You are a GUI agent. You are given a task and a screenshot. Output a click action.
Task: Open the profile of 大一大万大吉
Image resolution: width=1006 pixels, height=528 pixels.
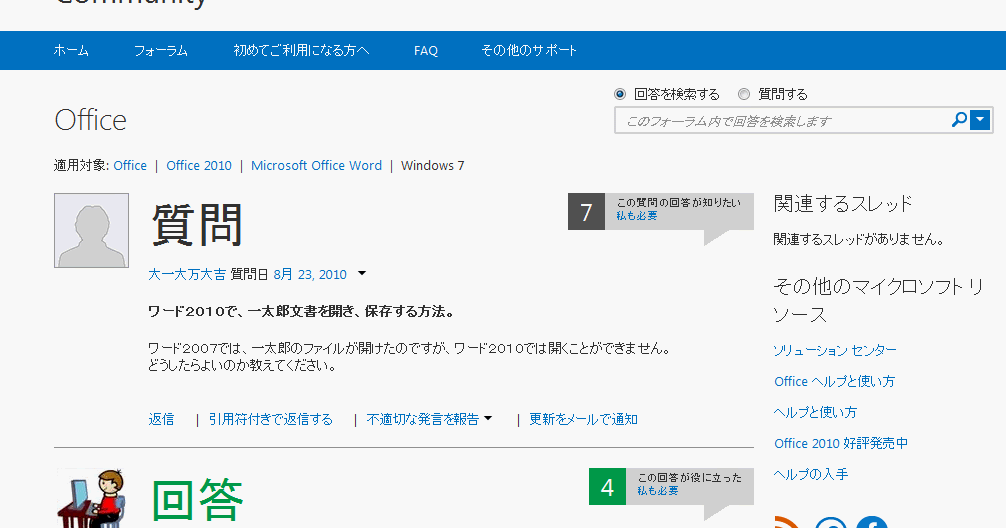(187, 275)
